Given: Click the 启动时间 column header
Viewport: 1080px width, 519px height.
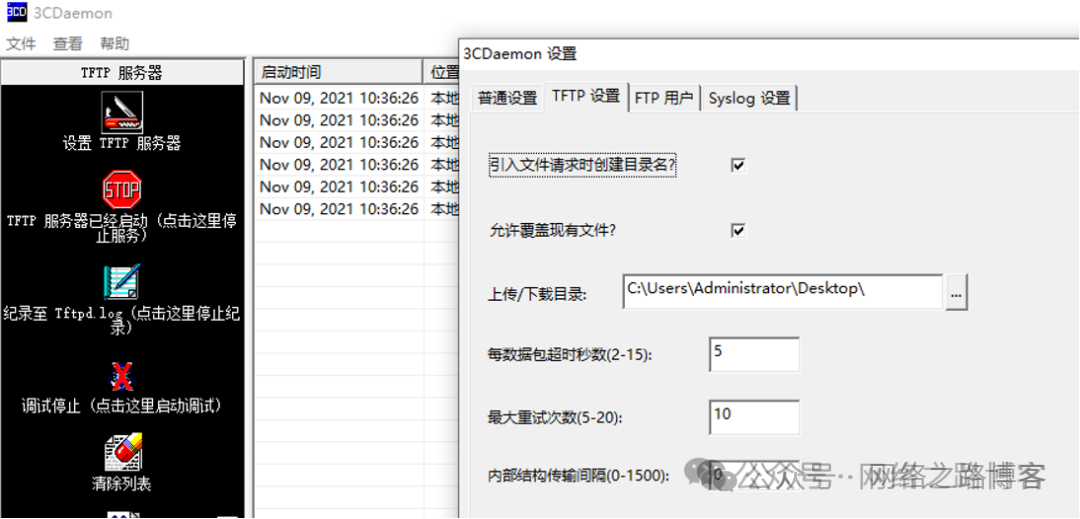Looking at the screenshot, I should pyautogui.click(x=337, y=72).
